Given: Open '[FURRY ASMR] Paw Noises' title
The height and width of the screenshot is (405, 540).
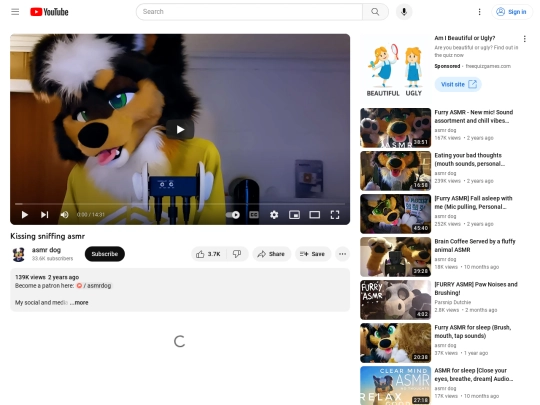Looking at the screenshot, I should click(x=476, y=289).
